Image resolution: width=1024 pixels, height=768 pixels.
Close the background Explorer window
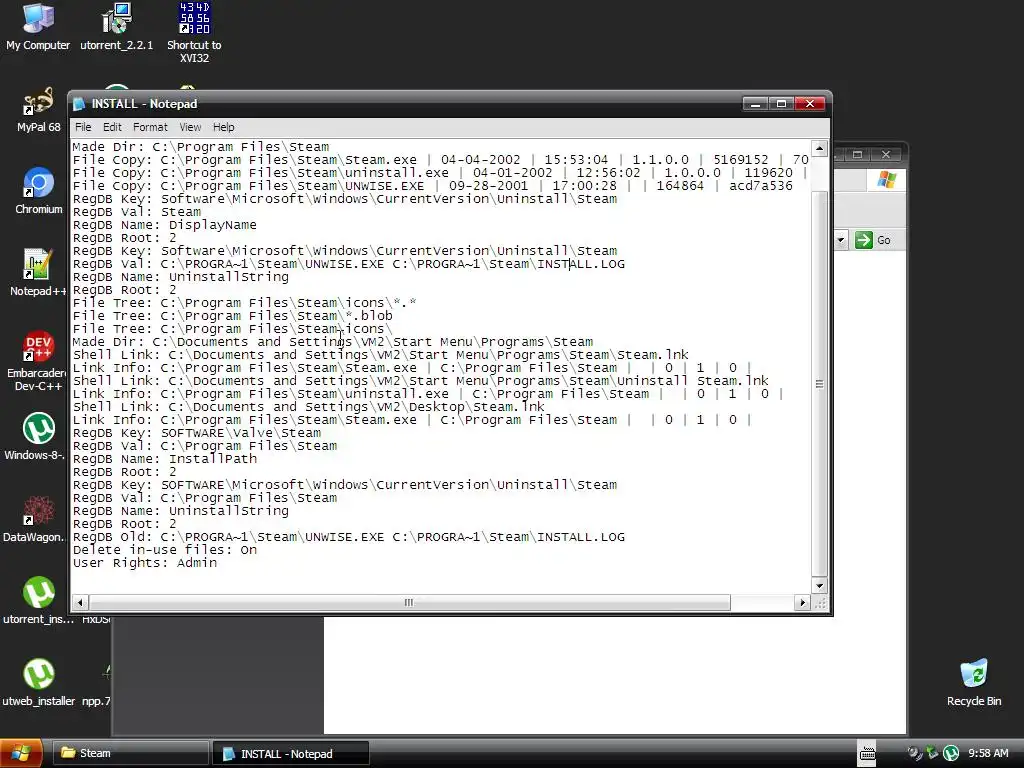pos(886,154)
